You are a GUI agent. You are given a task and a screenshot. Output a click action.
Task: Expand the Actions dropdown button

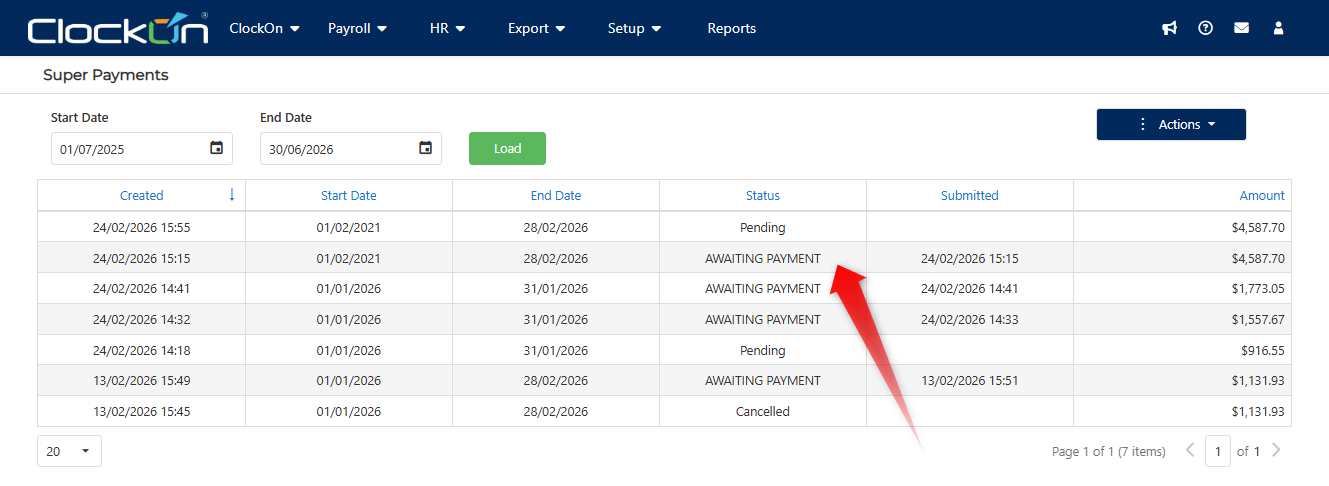pos(1171,124)
